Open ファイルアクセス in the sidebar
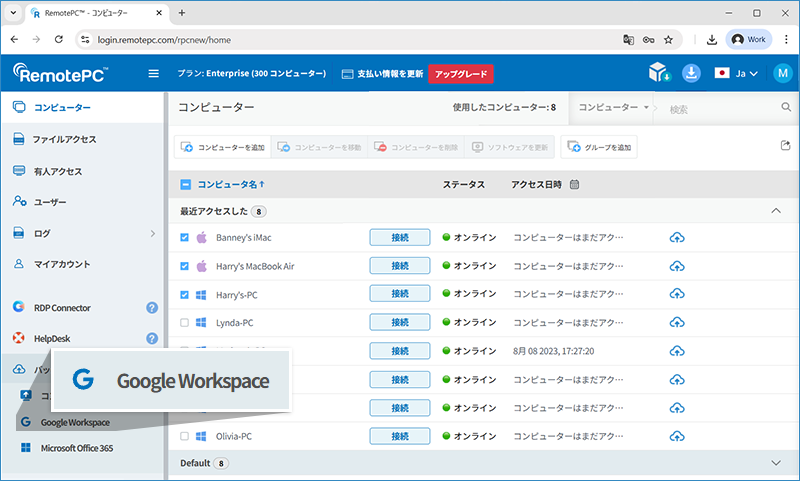800x481 pixels. (x=64, y=139)
